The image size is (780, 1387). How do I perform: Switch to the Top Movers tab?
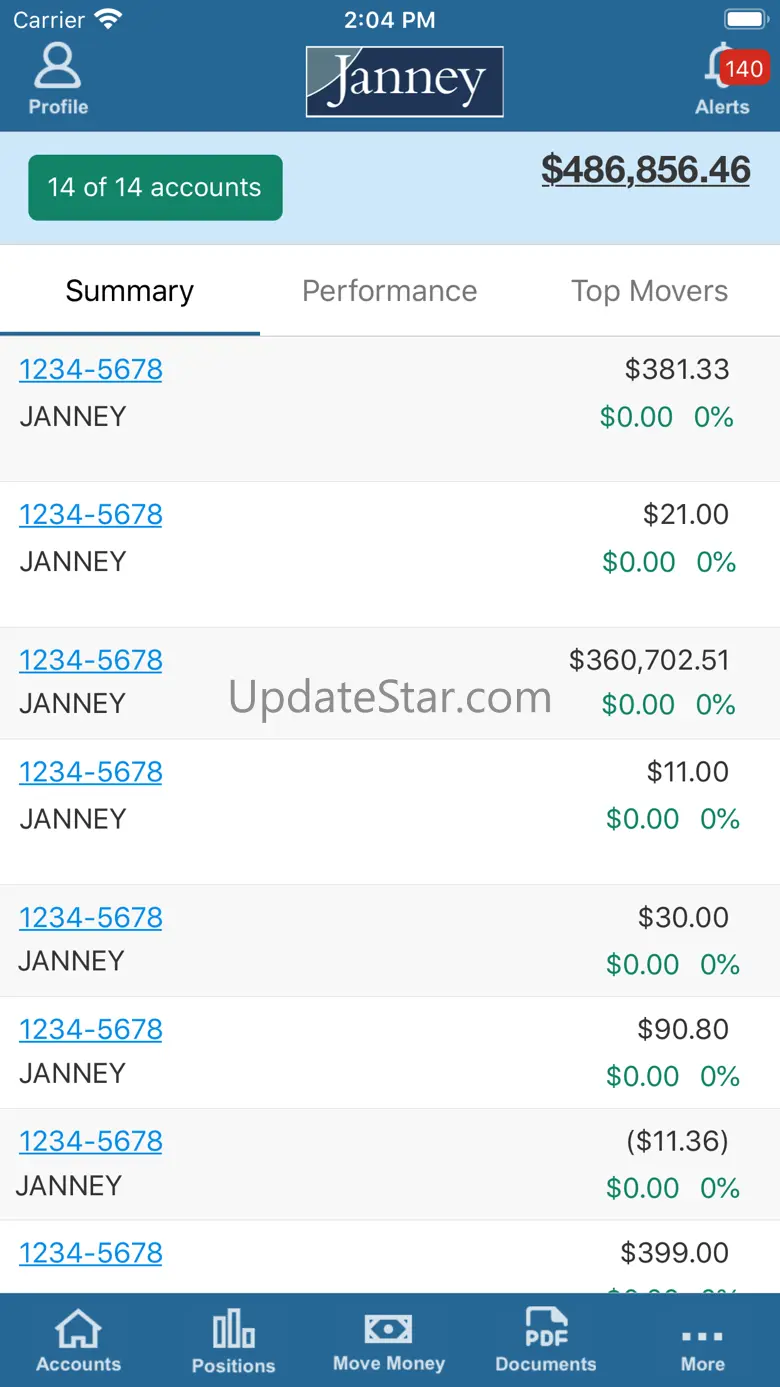point(650,291)
